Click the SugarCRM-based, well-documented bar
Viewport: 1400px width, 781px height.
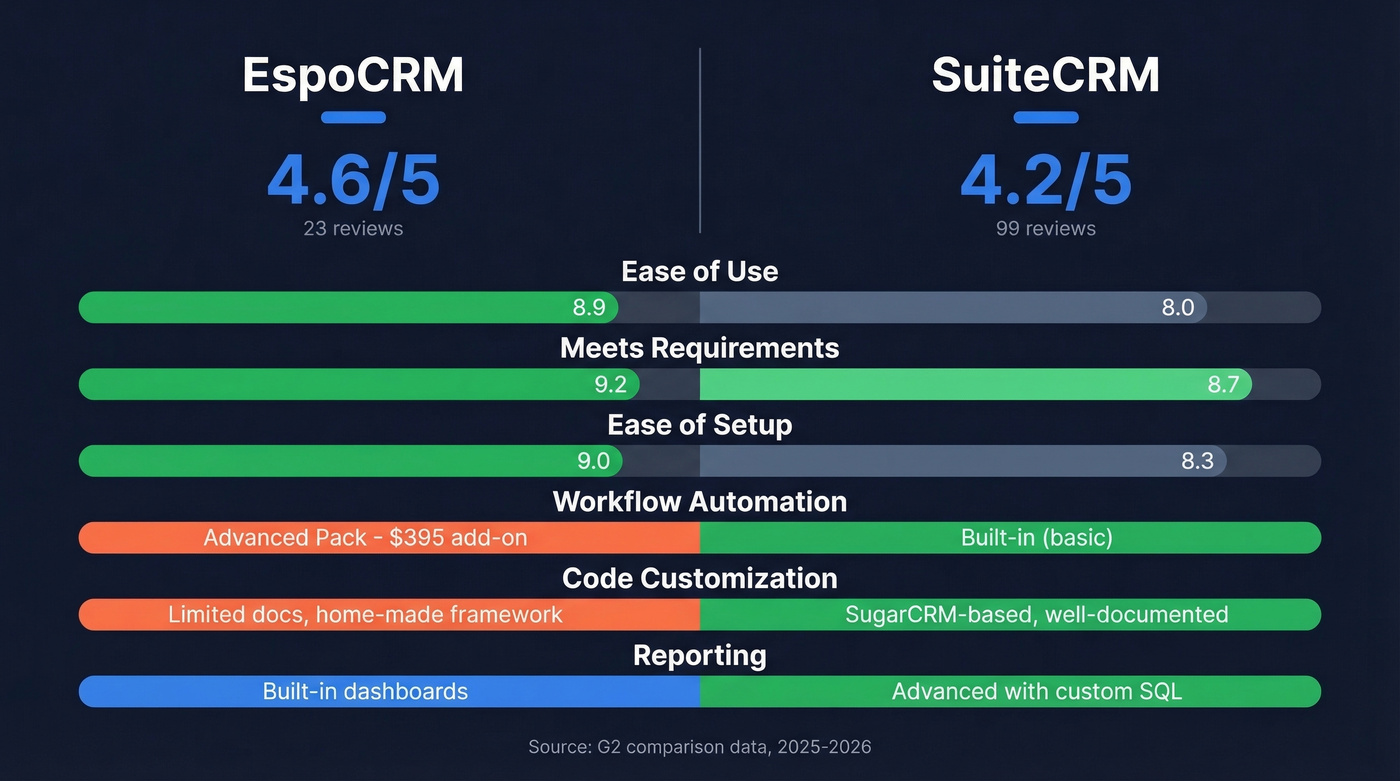click(1010, 614)
